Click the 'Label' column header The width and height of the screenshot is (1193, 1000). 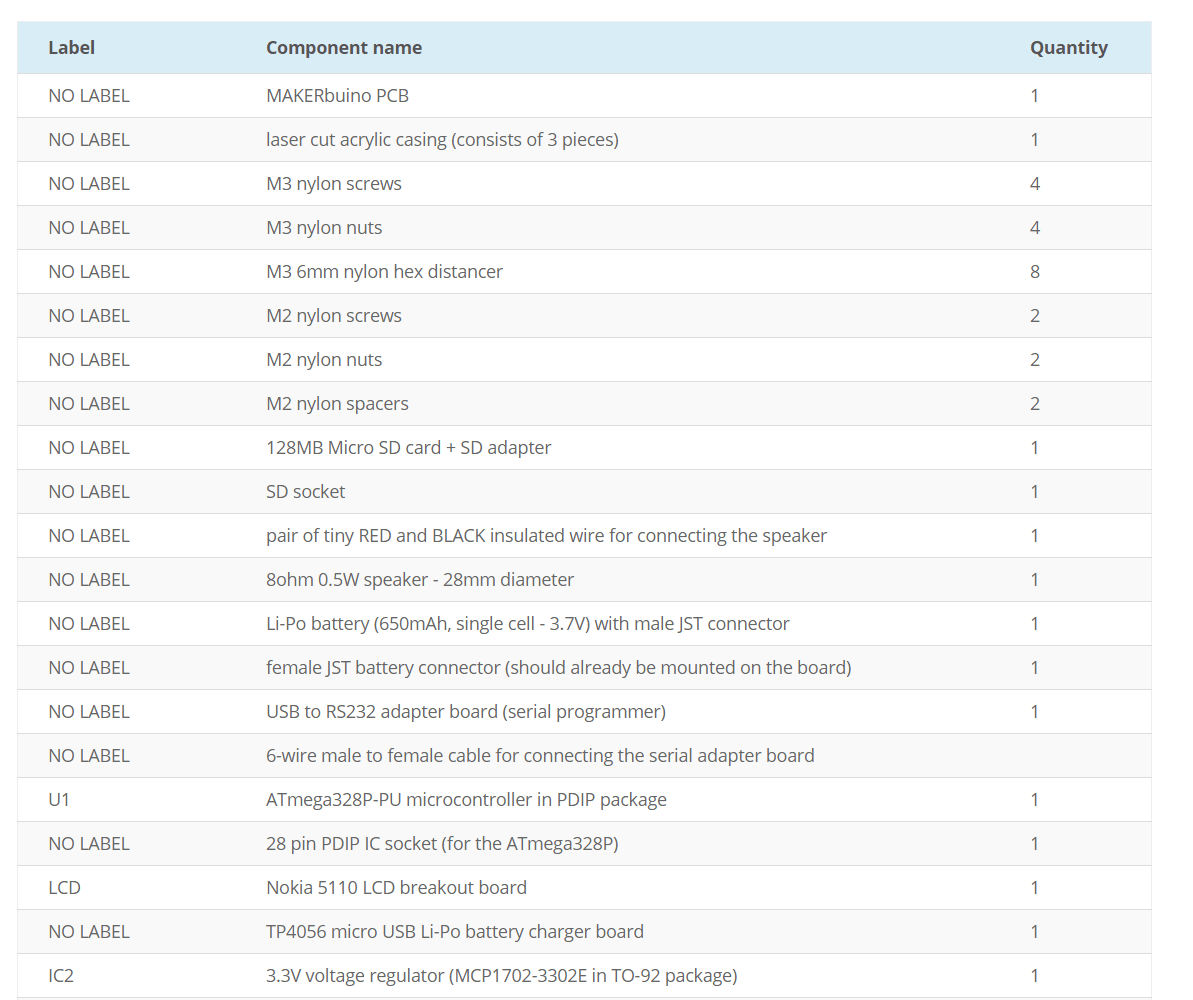point(72,47)
